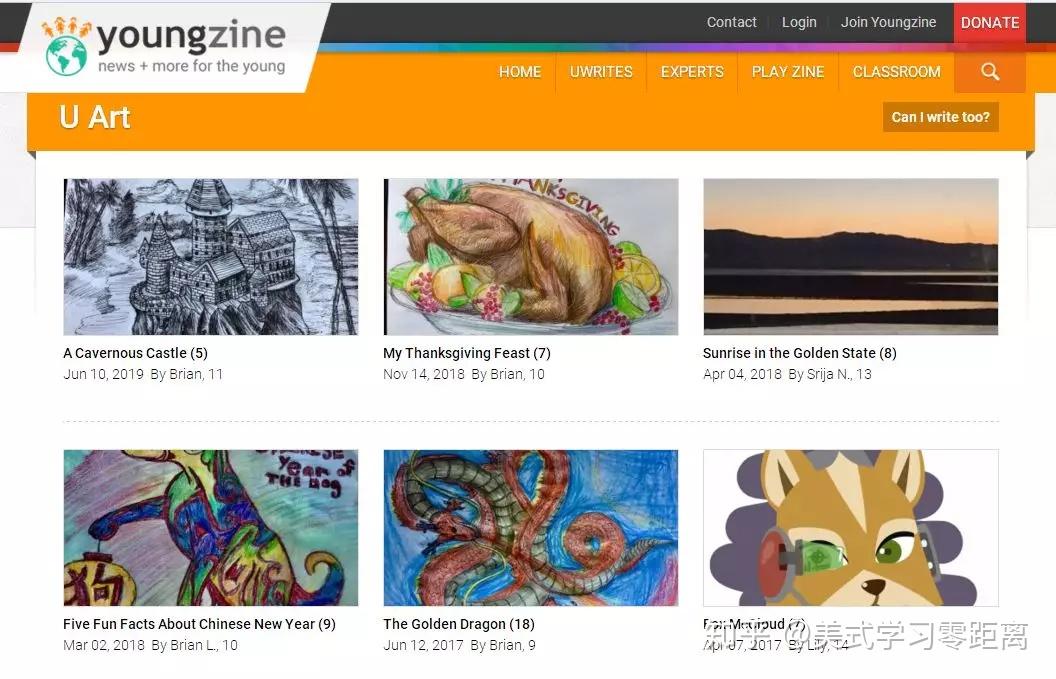Open 'The Golden Dragon (18)' title link
This screenshot has width=1056, height=679.
click(459, 624)
